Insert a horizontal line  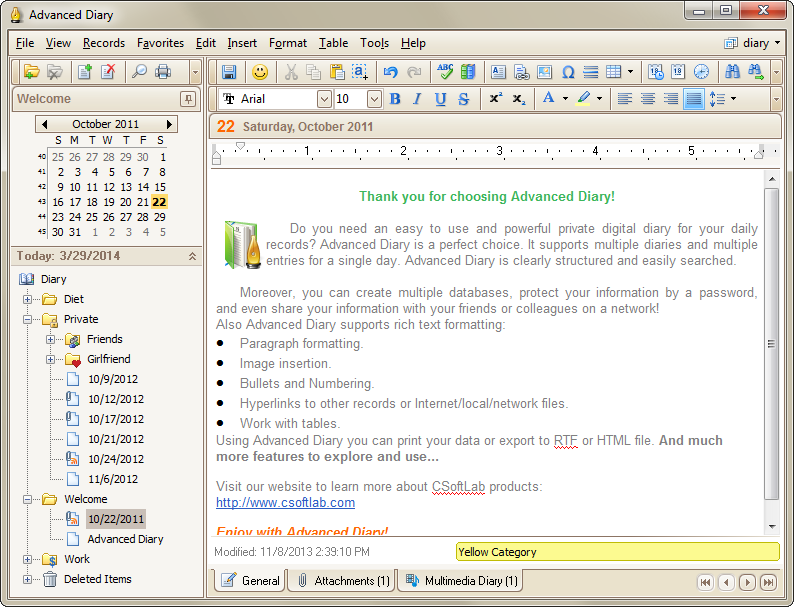point(590,72)
